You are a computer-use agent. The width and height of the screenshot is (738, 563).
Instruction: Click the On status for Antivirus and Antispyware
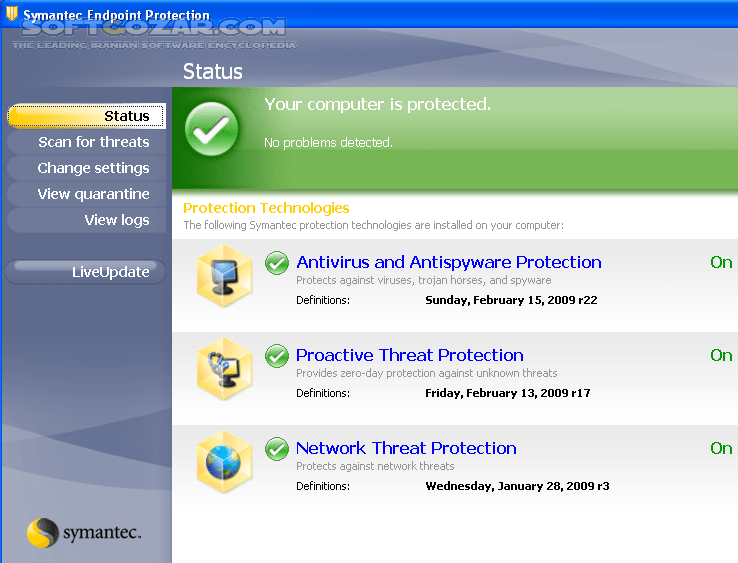click(721, 262)
